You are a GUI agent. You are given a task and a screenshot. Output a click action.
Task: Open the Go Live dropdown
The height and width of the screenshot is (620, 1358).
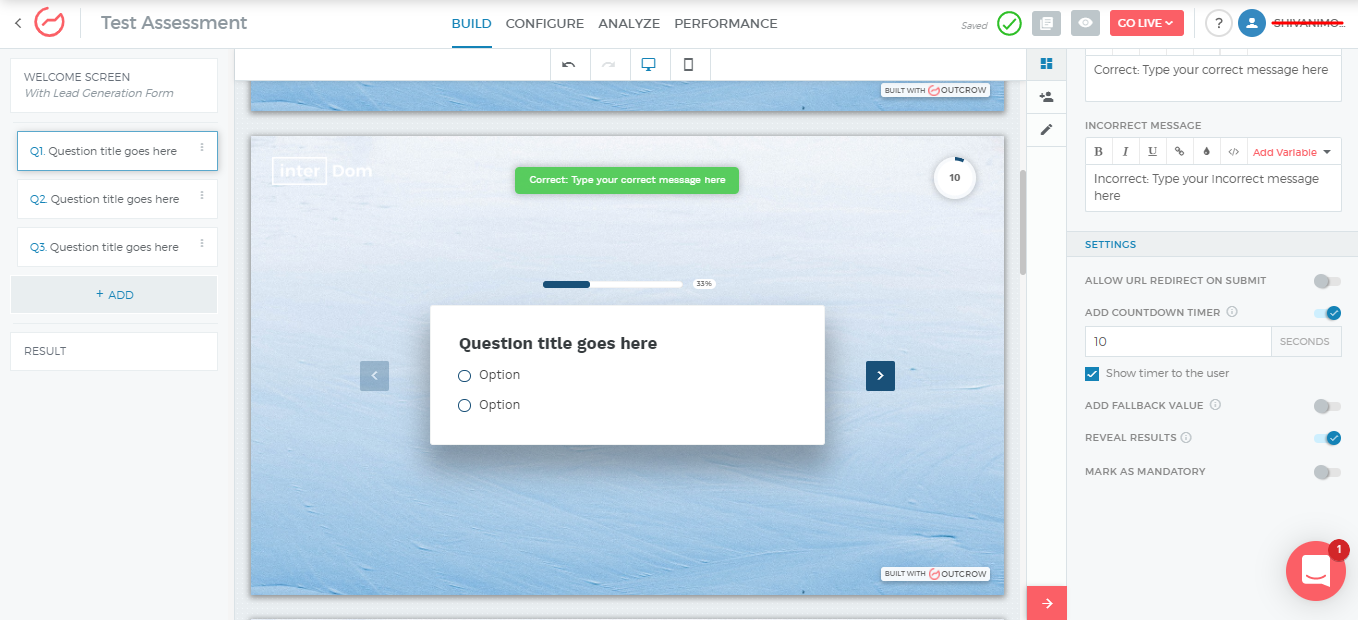click(1146, 23)
